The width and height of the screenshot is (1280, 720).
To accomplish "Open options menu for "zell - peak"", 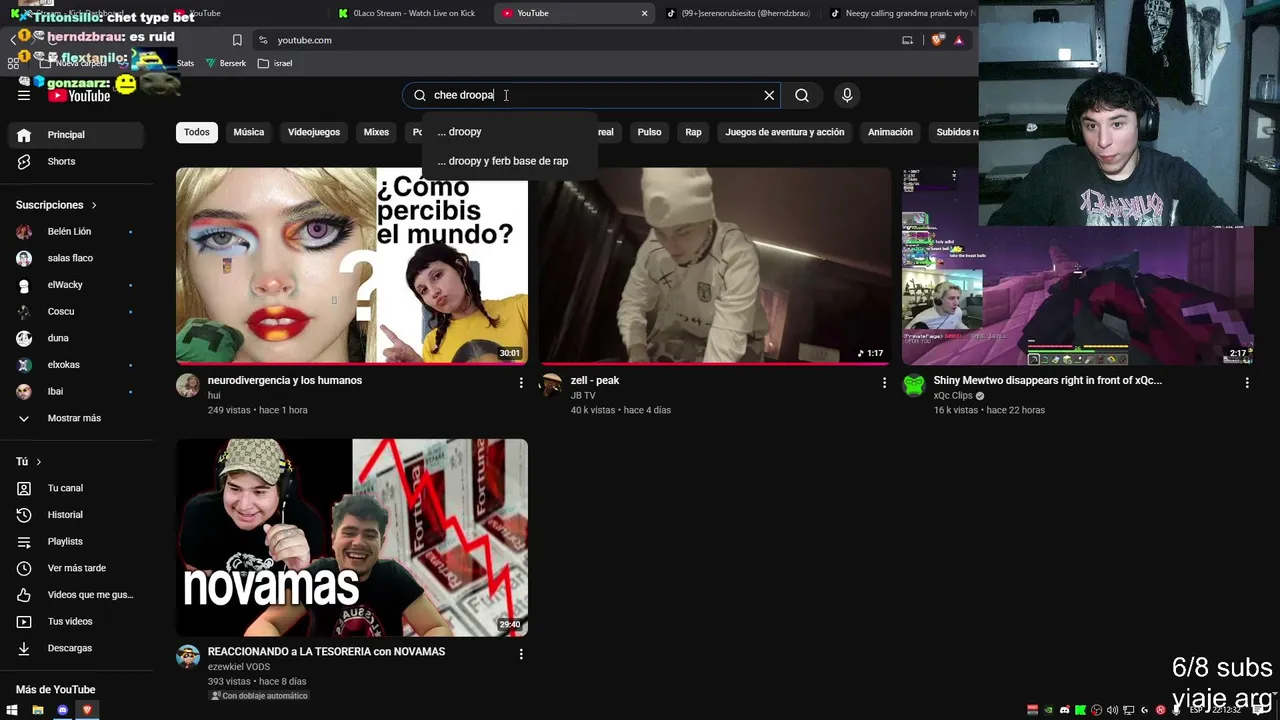I will (x=884, y=383).
